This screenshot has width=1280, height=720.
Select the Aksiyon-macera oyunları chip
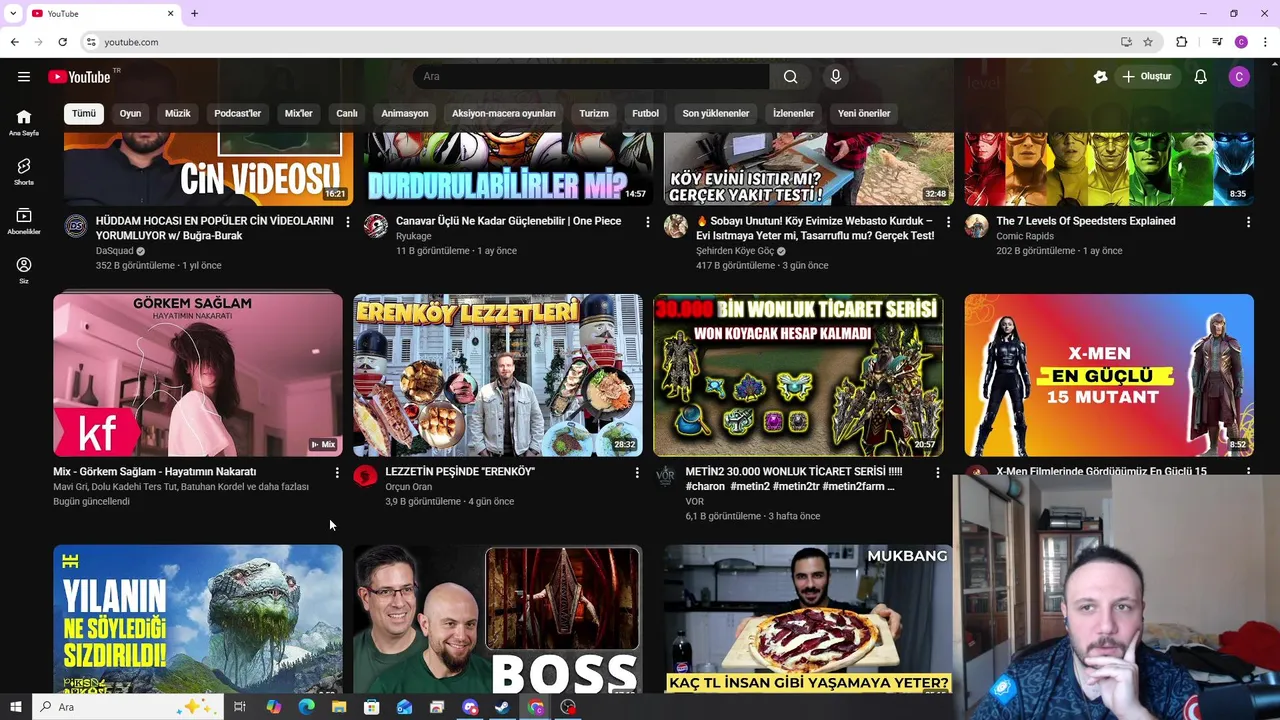tap(504, 113)
